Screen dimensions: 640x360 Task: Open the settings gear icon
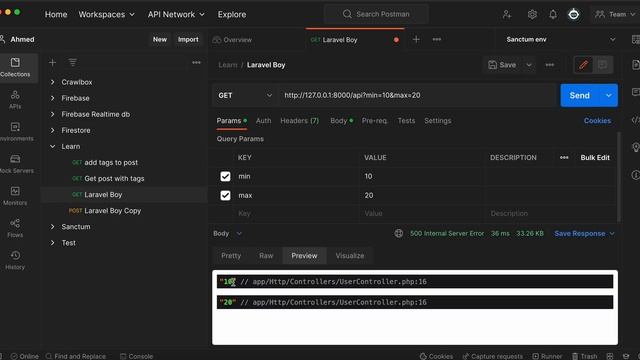(x=532, y=14)
